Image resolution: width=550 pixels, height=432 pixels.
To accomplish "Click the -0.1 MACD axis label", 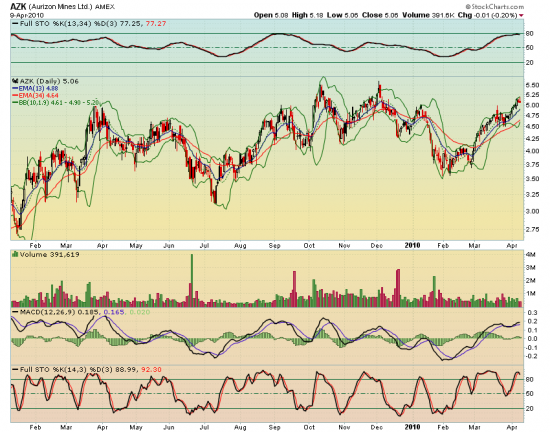I will click(531, 347).
